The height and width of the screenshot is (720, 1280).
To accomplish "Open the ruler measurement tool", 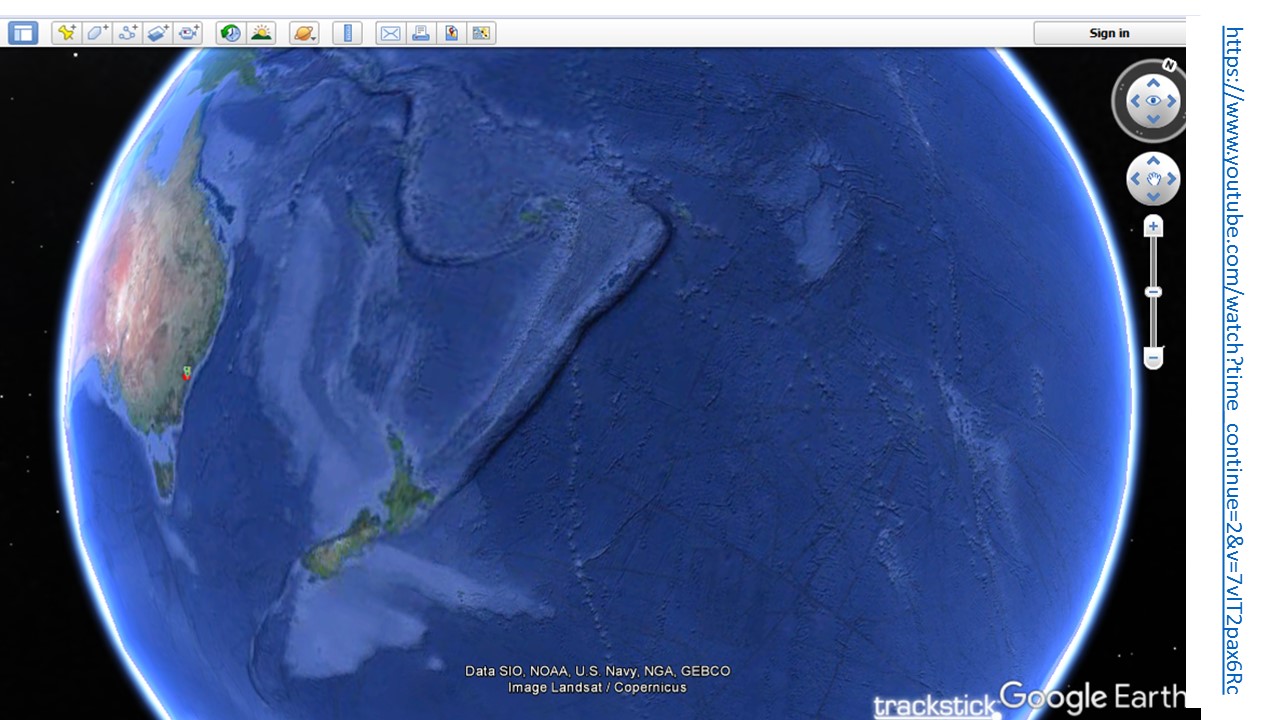I will [x=347, y=33].
